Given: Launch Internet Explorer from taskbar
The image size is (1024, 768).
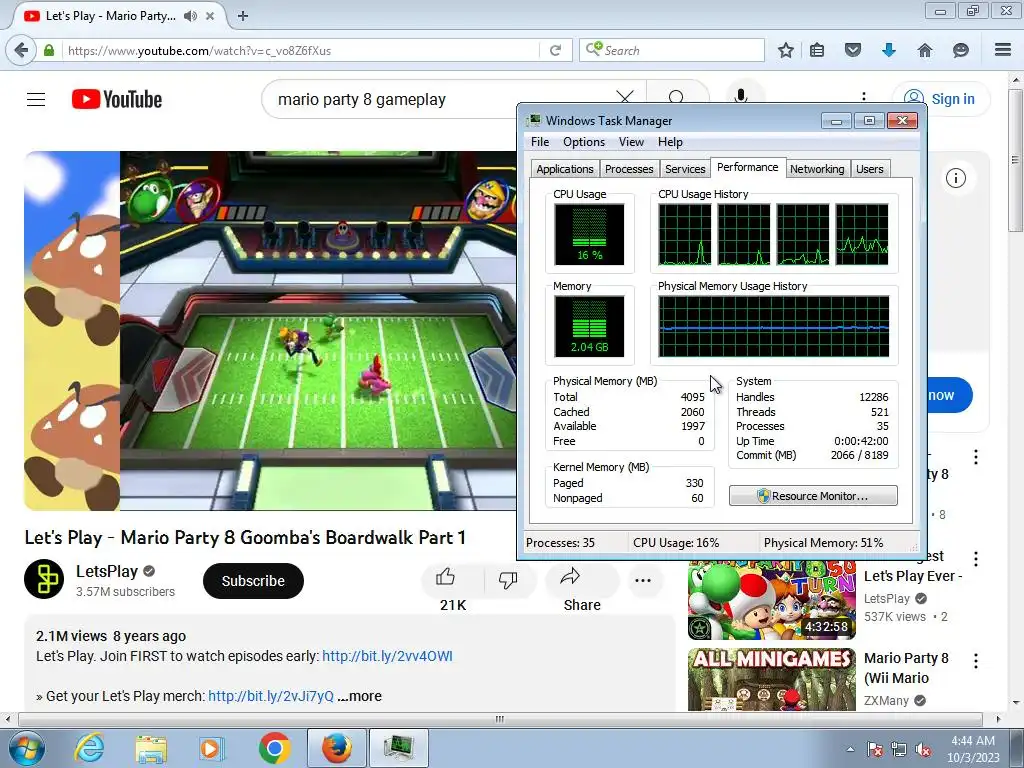Looking at the screenshot, I should tap(89, 748).
